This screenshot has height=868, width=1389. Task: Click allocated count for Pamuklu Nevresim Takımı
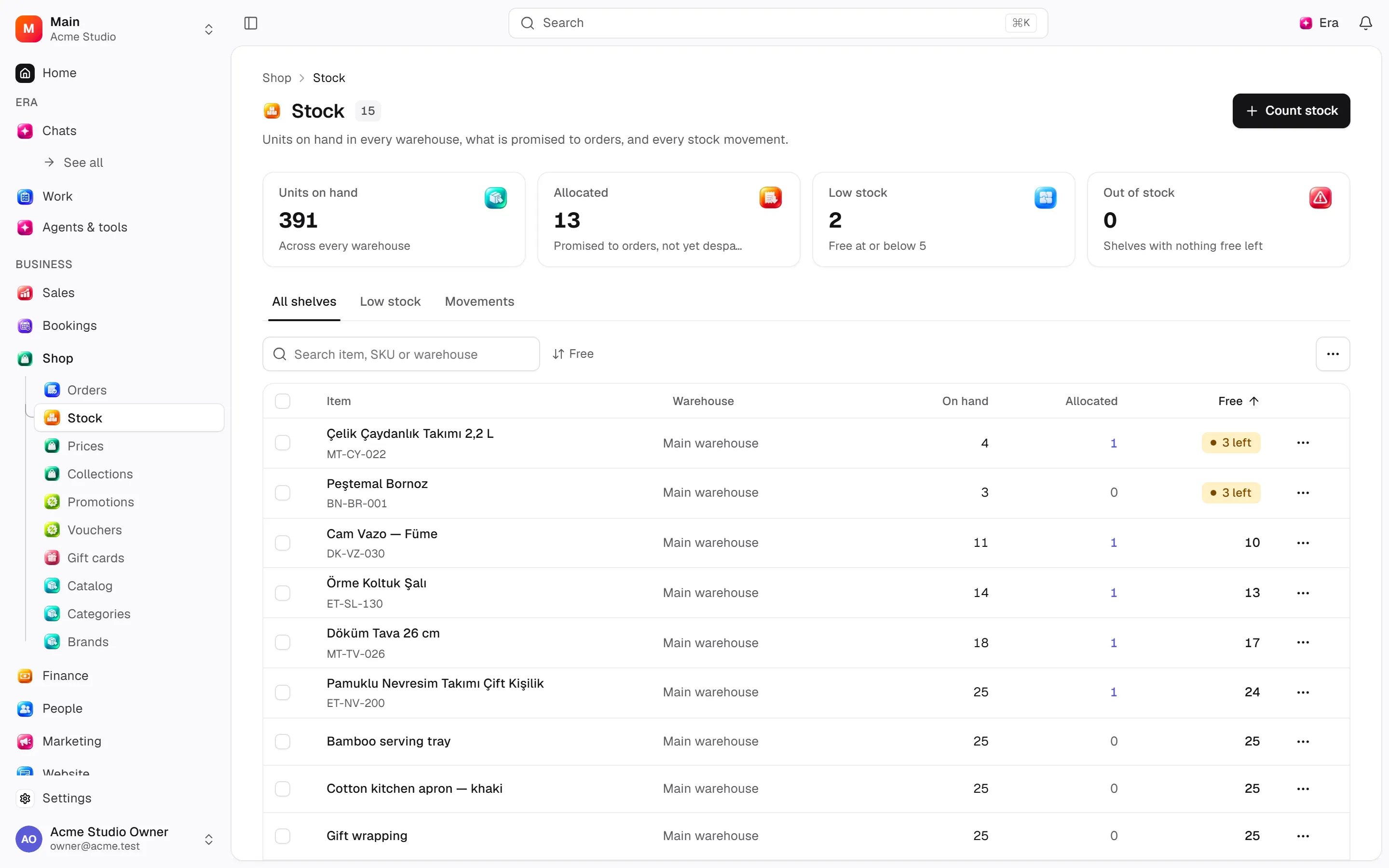[x=1114, y=692]
